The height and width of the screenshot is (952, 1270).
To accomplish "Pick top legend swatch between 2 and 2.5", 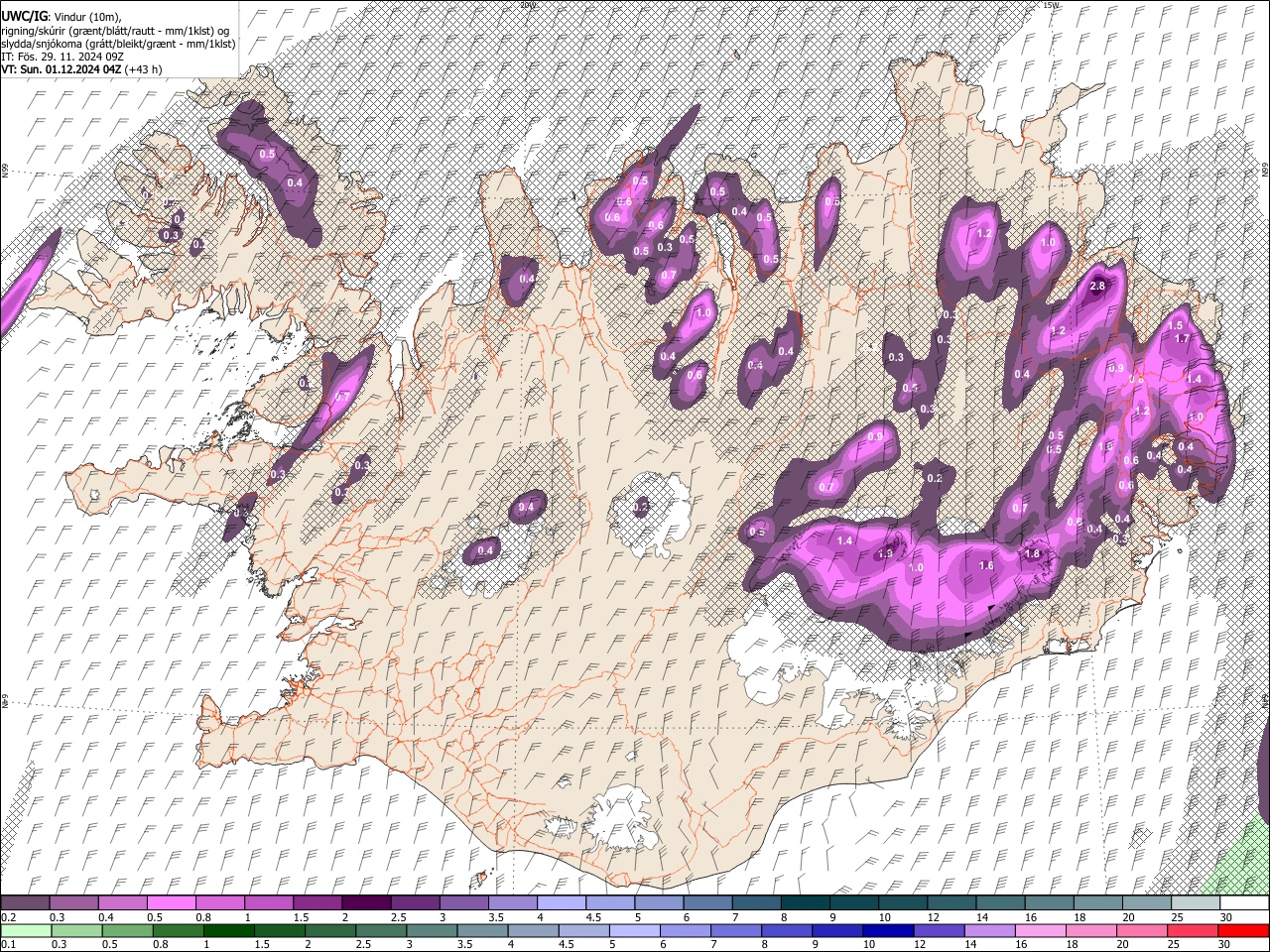I will tap(365, 903).
